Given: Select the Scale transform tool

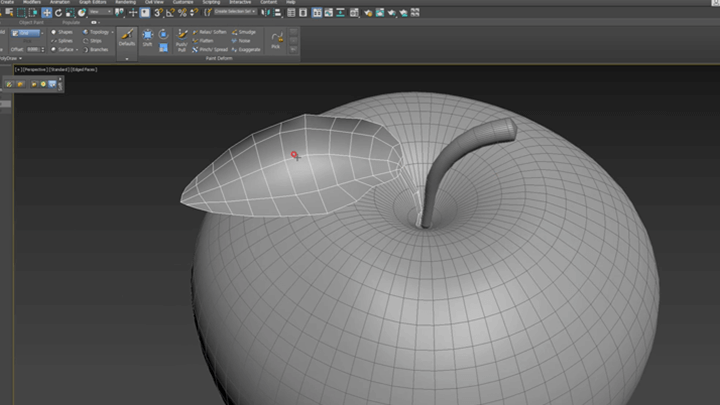Looking at the screenshot, I should pyautogui.click(x=70, y=13).
